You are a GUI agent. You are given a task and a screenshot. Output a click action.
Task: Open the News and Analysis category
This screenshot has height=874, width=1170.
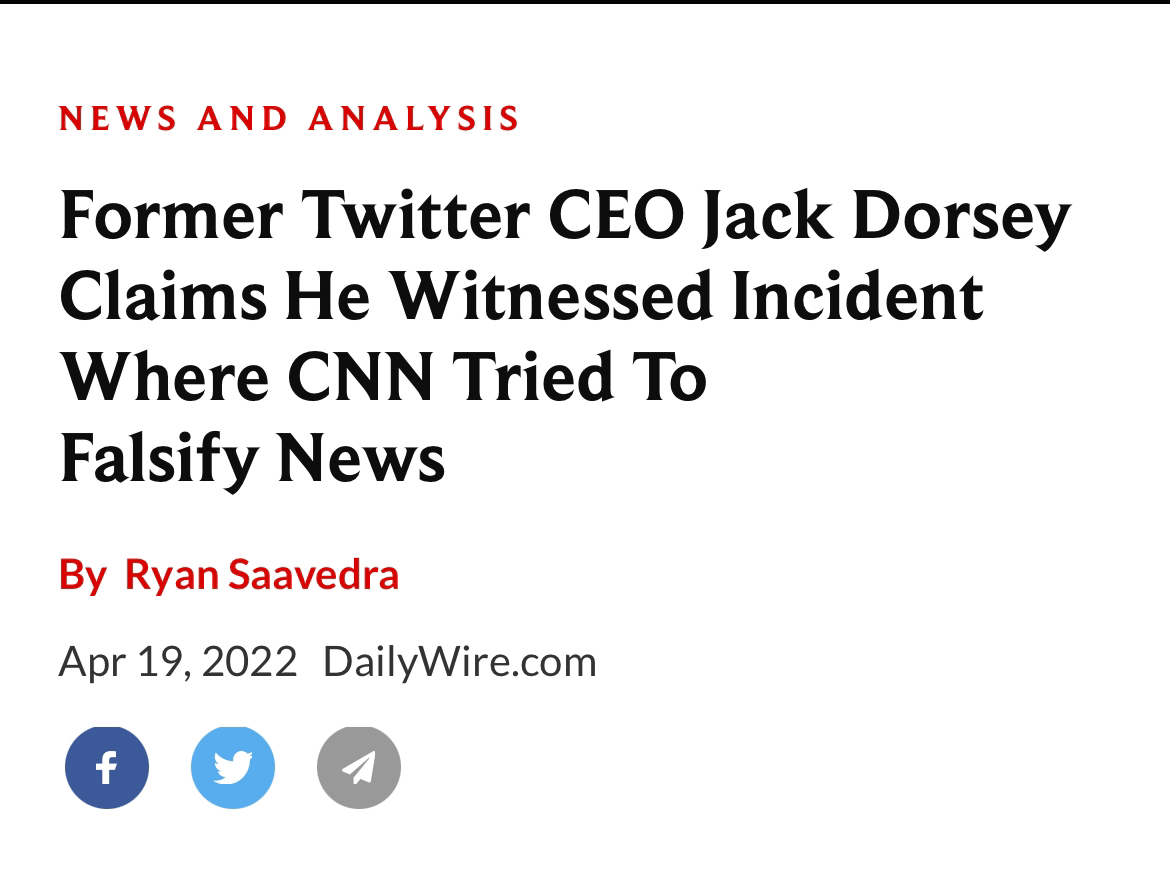(x=289, y=119)
